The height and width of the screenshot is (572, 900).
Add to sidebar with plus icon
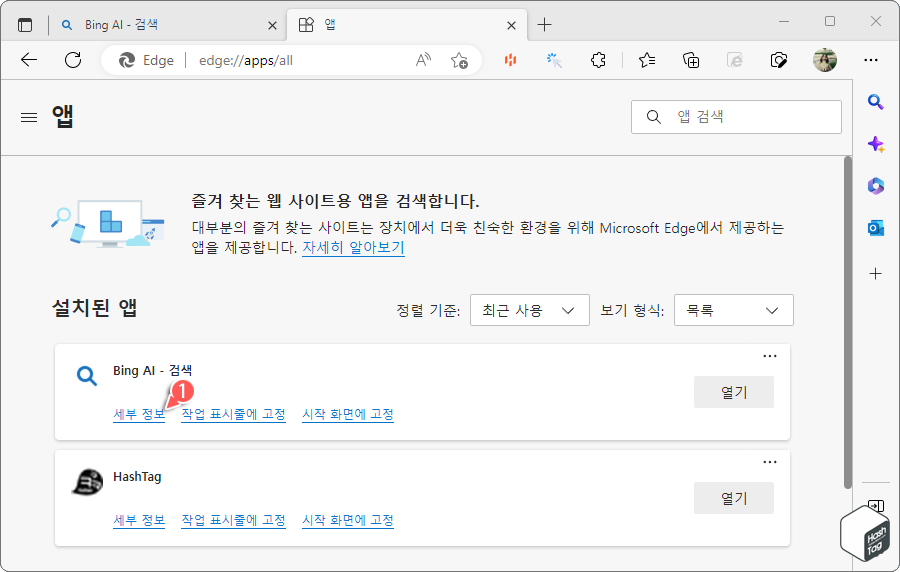pyautogui.click(x=875, y=274)
